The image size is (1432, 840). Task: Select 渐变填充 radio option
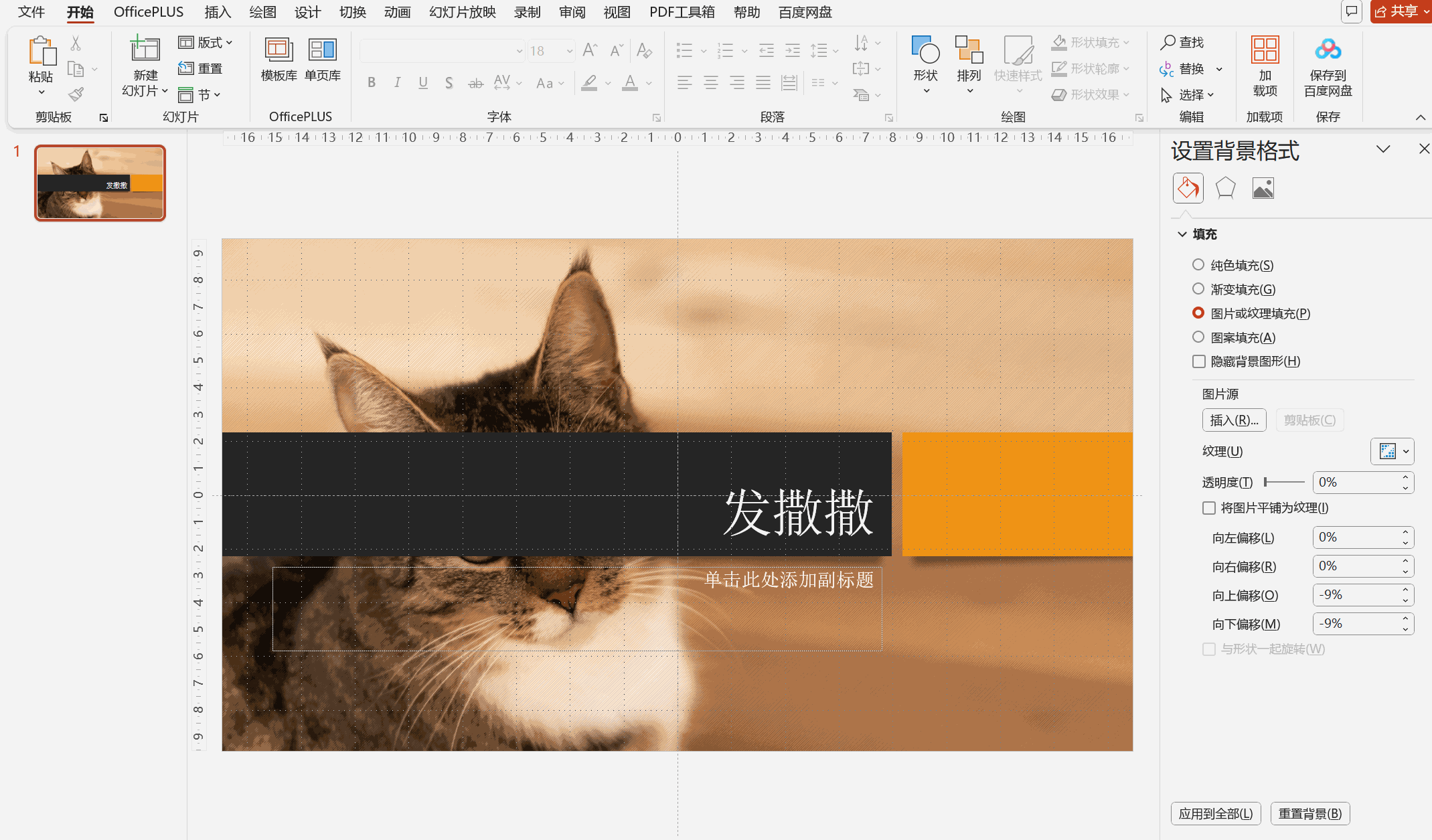click(1198, 289)
